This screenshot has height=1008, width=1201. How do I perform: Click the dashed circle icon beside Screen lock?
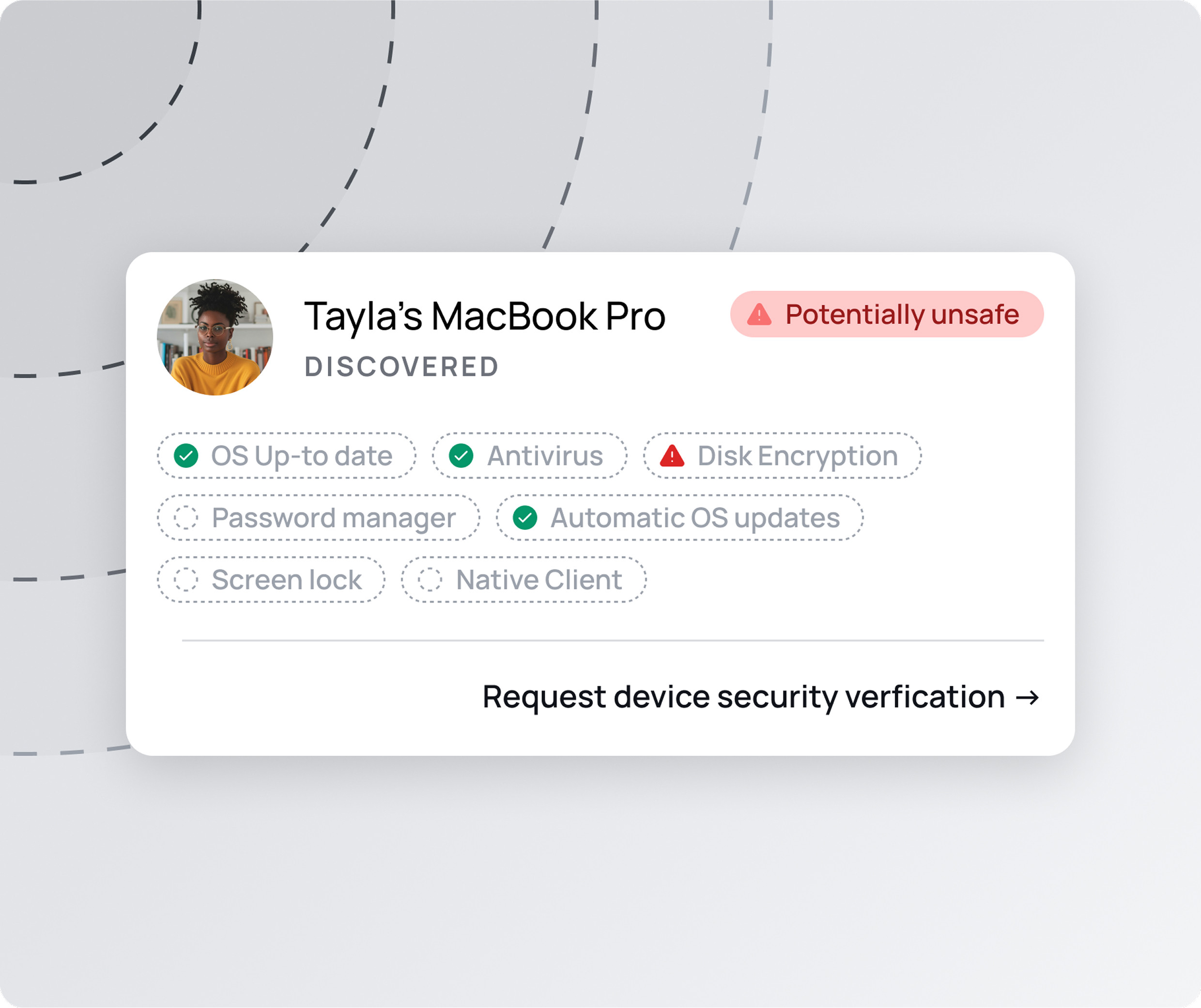click(x=186, y=579)
